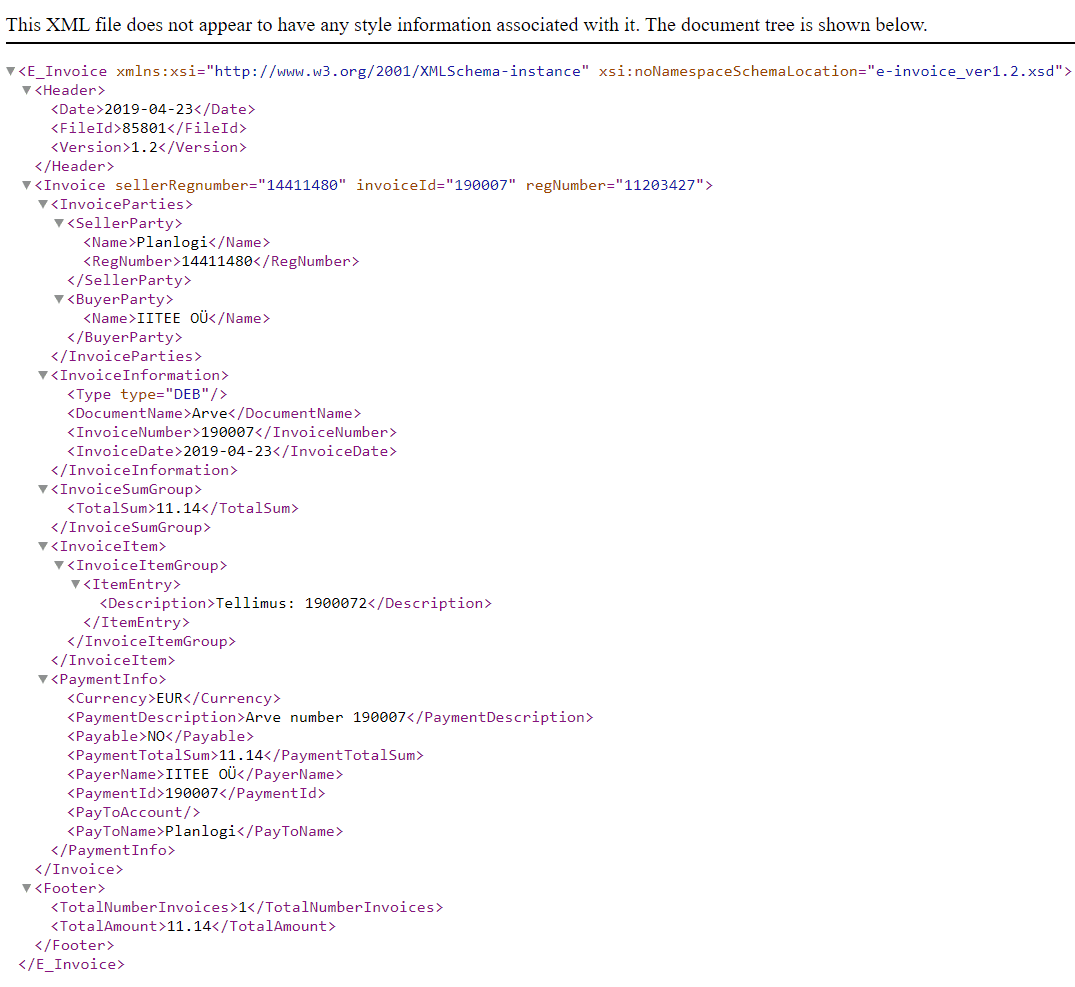Click the buyer Name value IITEE OÜ

tap(172, 318)
